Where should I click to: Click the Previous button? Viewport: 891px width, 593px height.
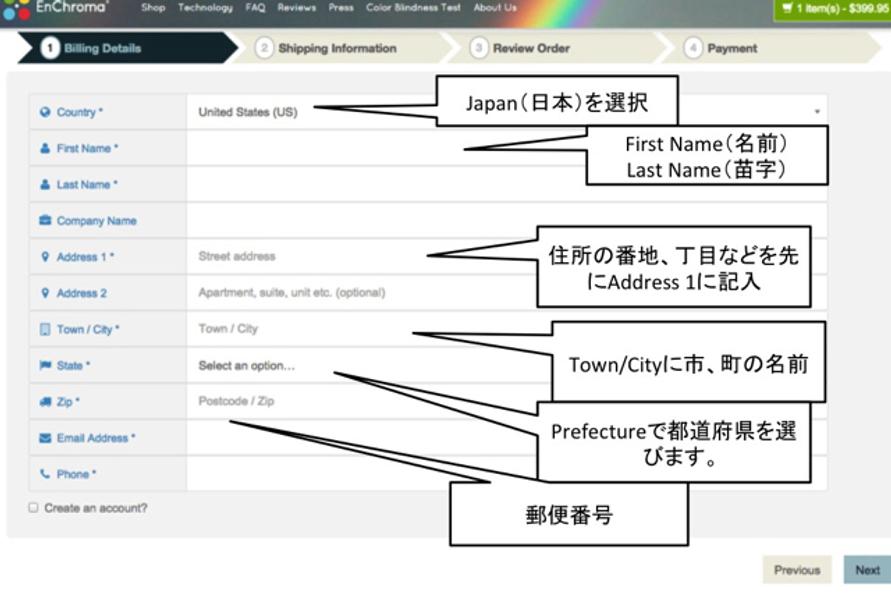pyautogui.click(x=797, y=570)
